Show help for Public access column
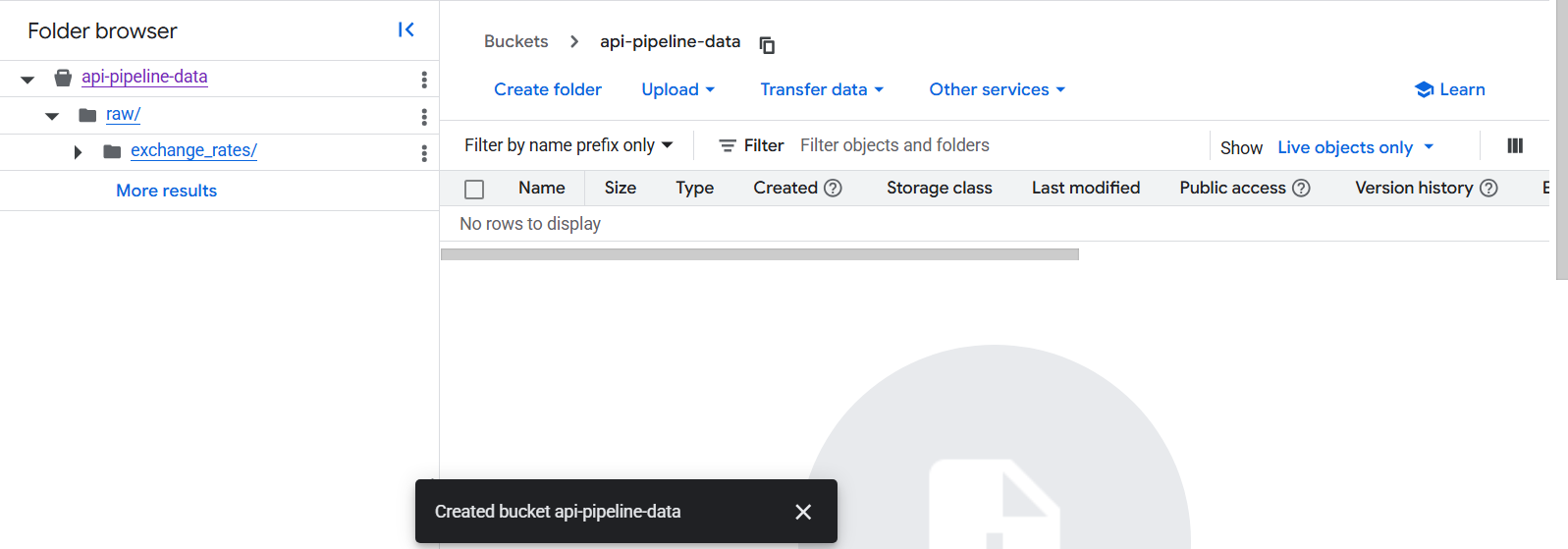Screen dimensions: 1568x549 (1301, 188)
